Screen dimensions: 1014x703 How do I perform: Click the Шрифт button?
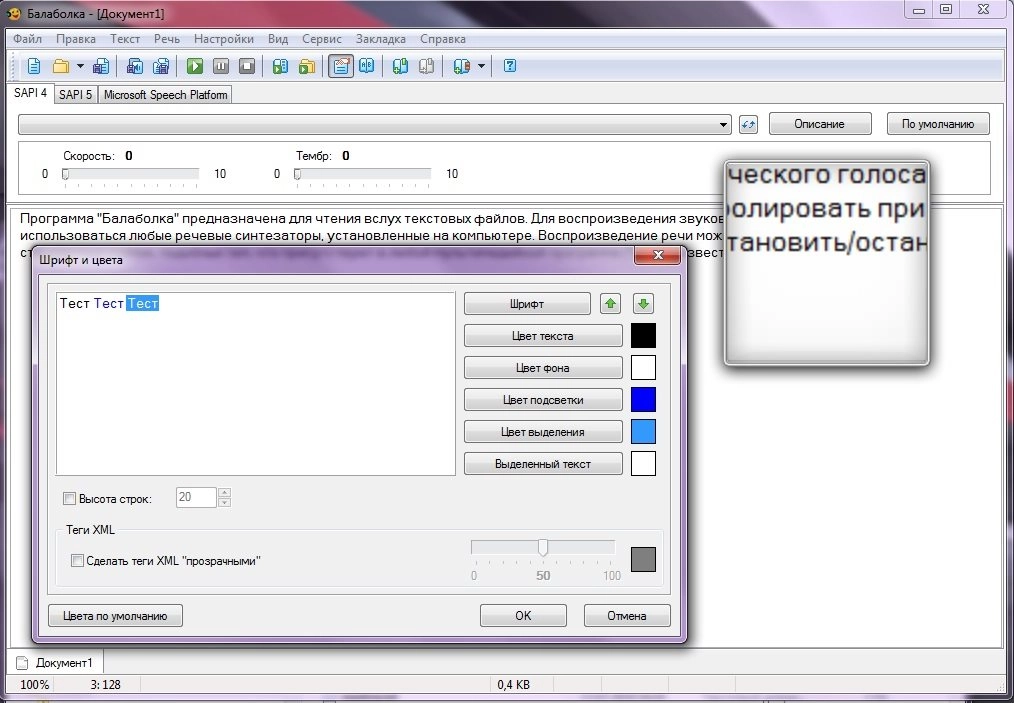coord(527,303)
